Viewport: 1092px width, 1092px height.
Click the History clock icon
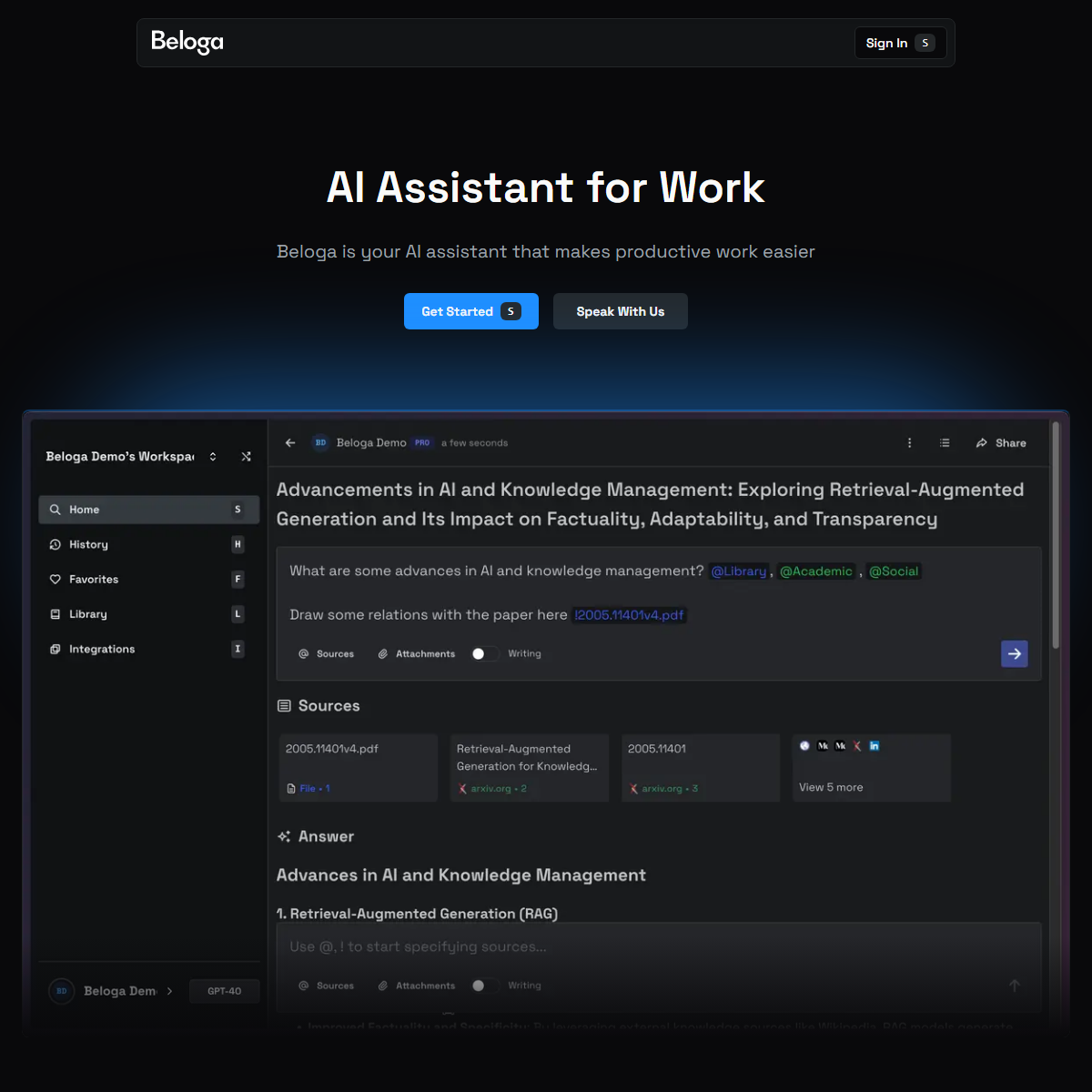coord(55,544)
